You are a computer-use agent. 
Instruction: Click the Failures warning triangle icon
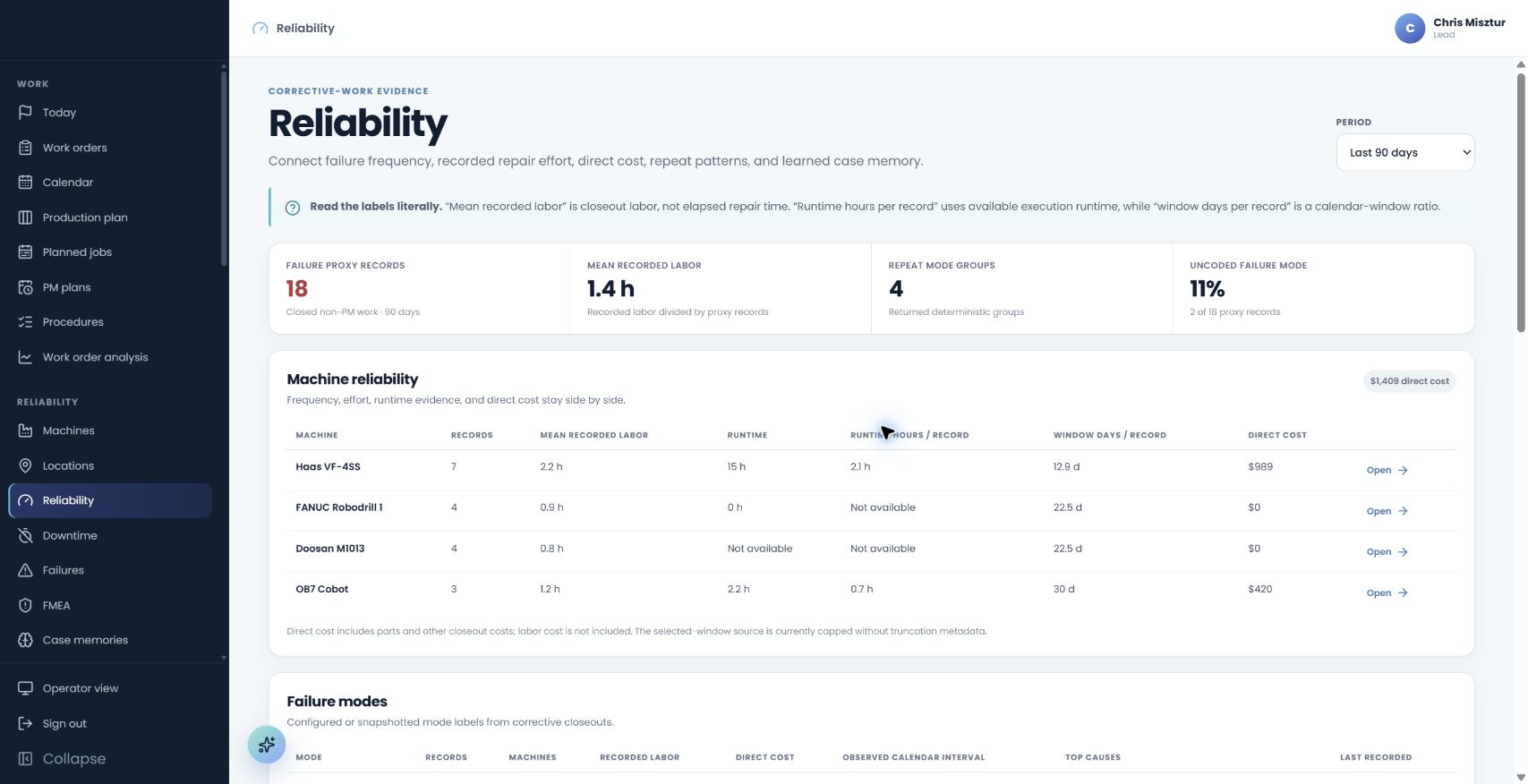25,570
